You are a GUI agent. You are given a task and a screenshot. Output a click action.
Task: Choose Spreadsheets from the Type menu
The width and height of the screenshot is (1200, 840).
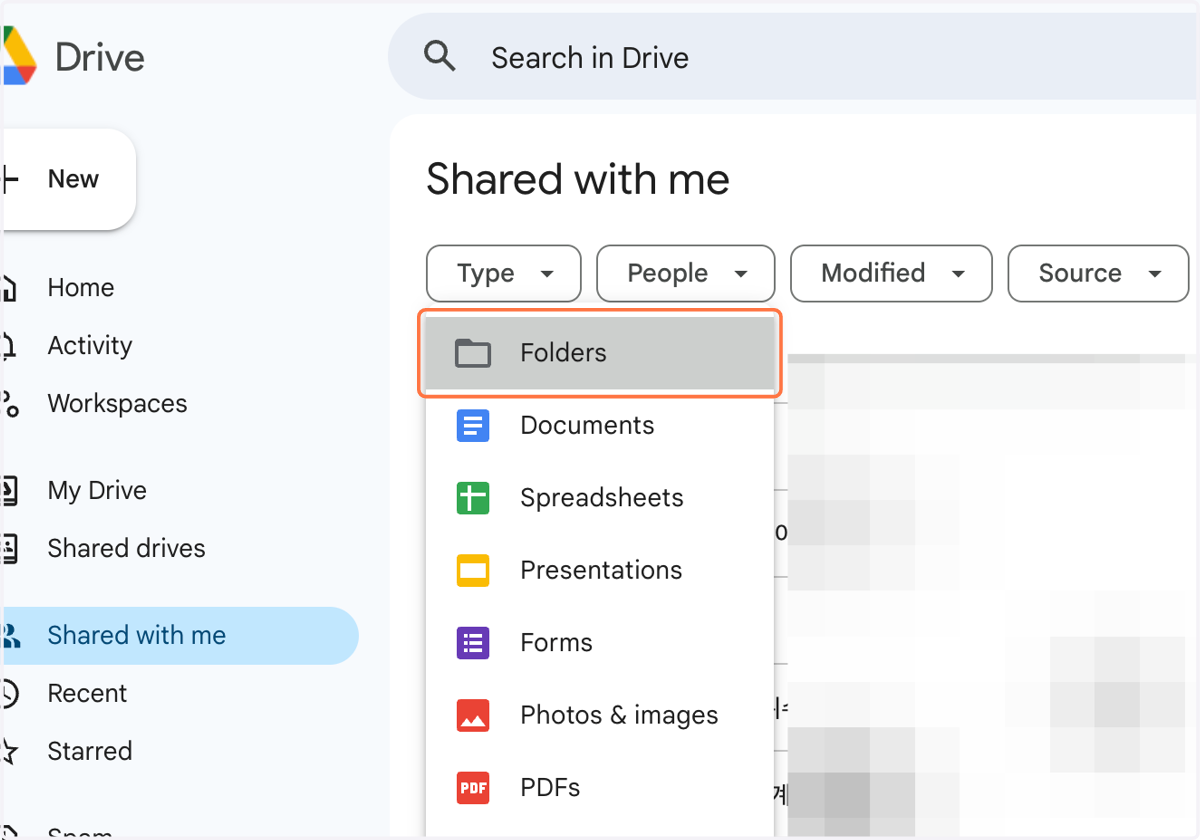(600, 498)
